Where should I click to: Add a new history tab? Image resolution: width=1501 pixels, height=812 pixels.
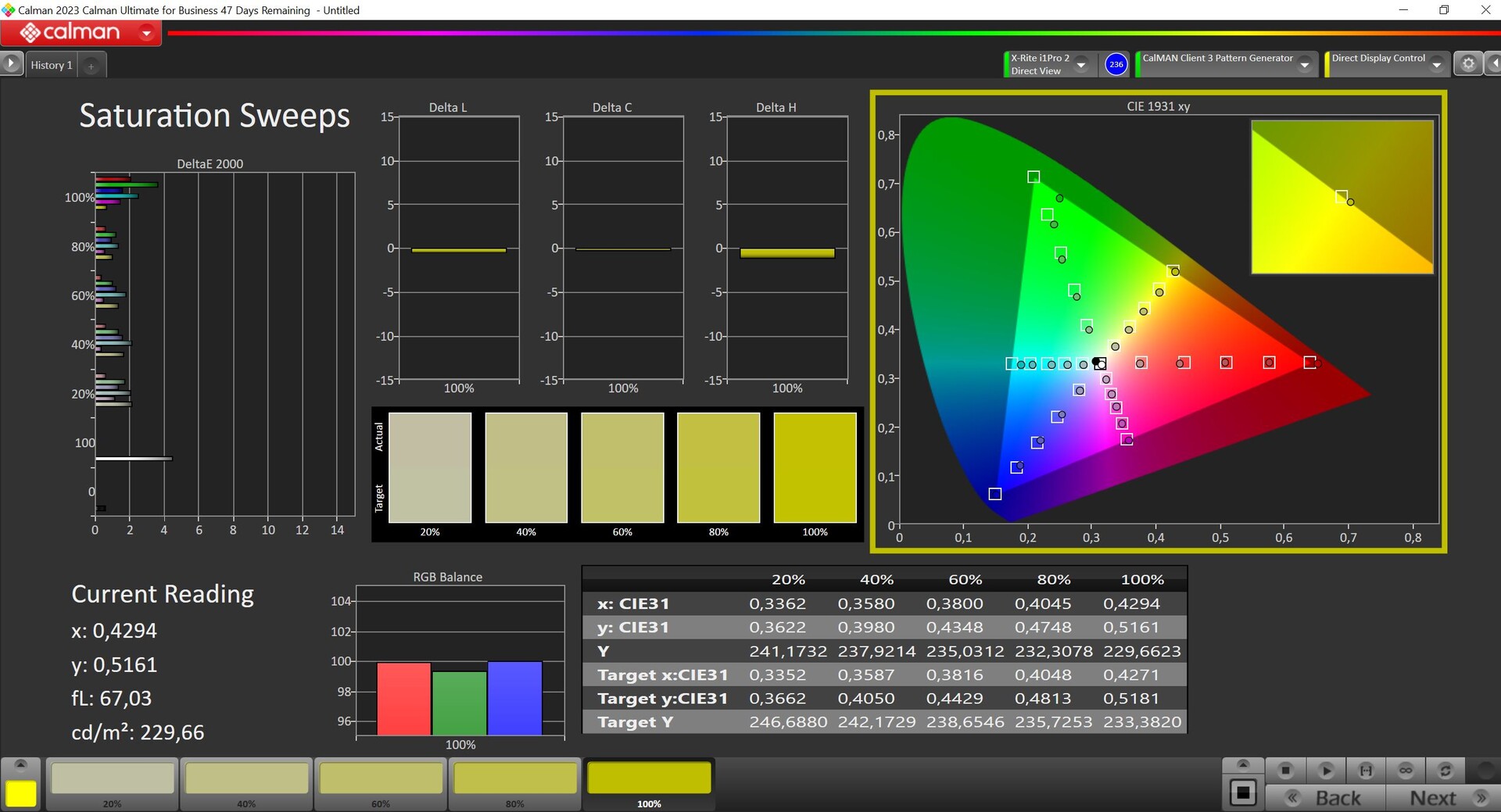pyautogui.click(x=91, y=66)
